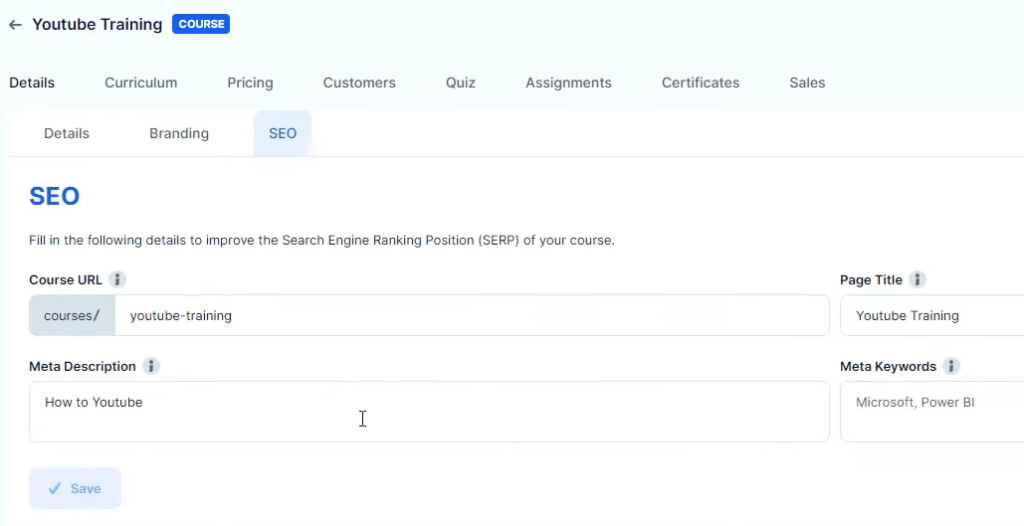This screenshot has width=1024, height=526.
Task: Click into the Page Title input field
Action: pyautogui.click(x=935, y=316)
